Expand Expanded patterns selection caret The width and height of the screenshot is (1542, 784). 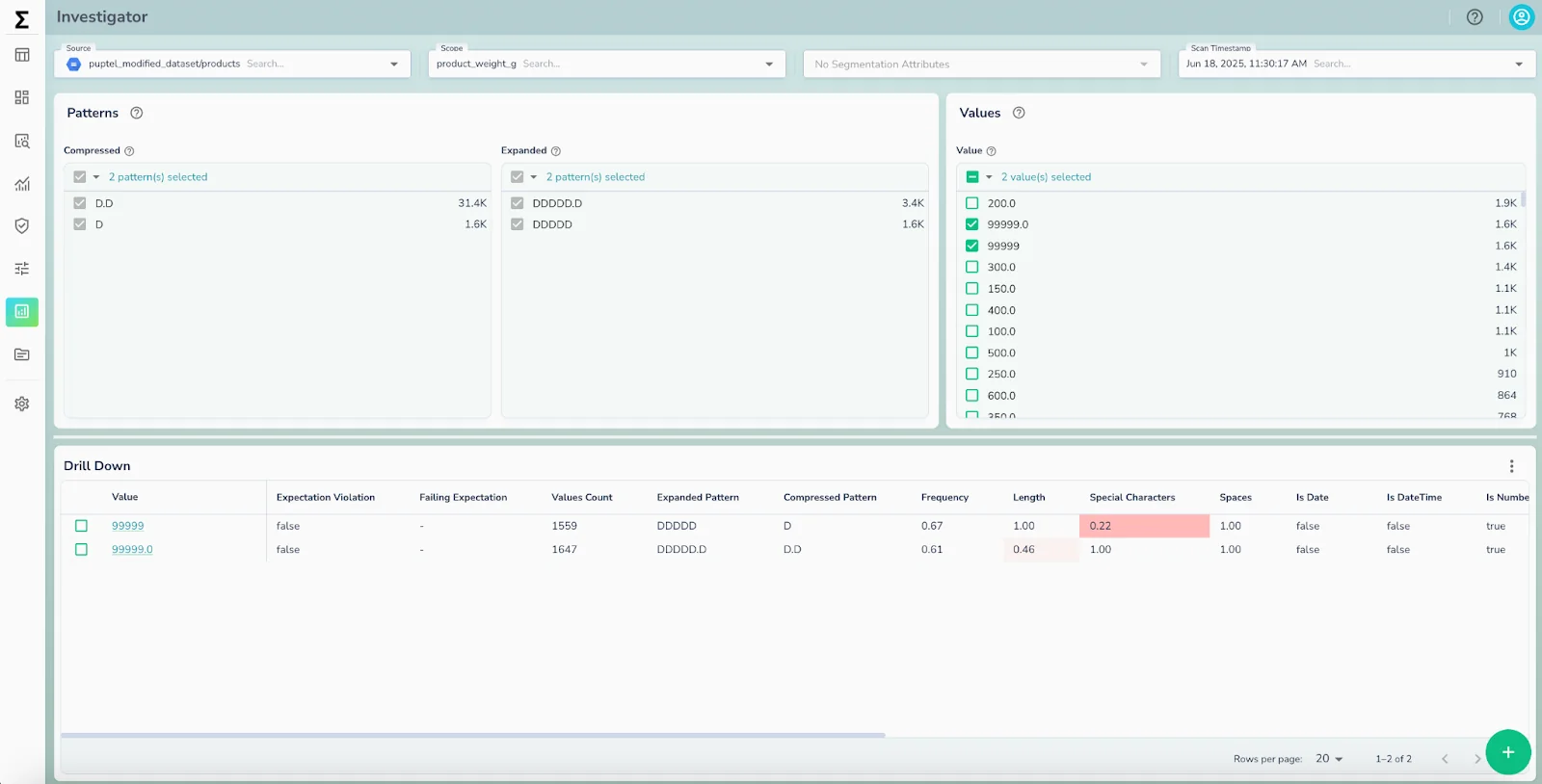534,177
